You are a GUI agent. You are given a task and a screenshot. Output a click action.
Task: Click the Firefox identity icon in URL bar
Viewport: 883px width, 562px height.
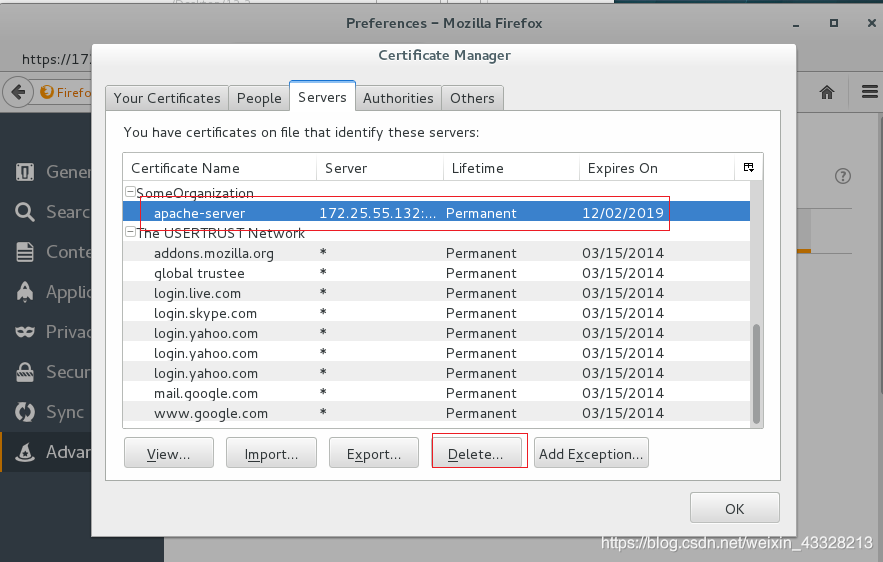pyautogui.click(x=47, y=92)
